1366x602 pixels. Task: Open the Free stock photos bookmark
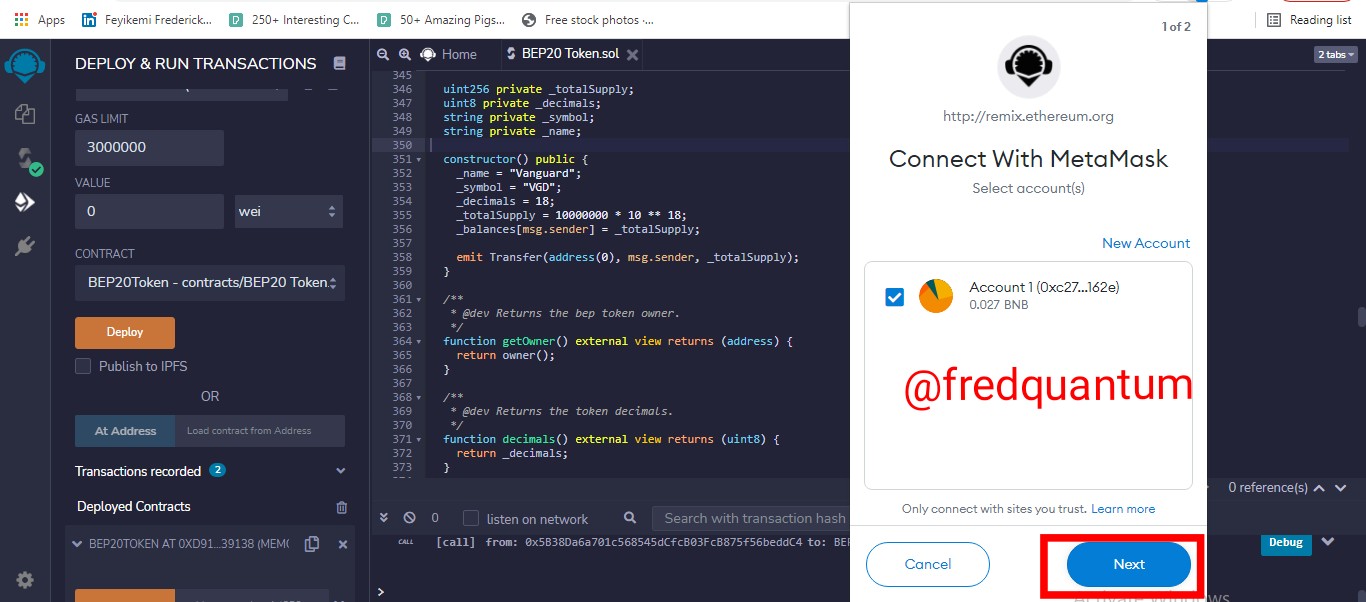click(587, 19)
